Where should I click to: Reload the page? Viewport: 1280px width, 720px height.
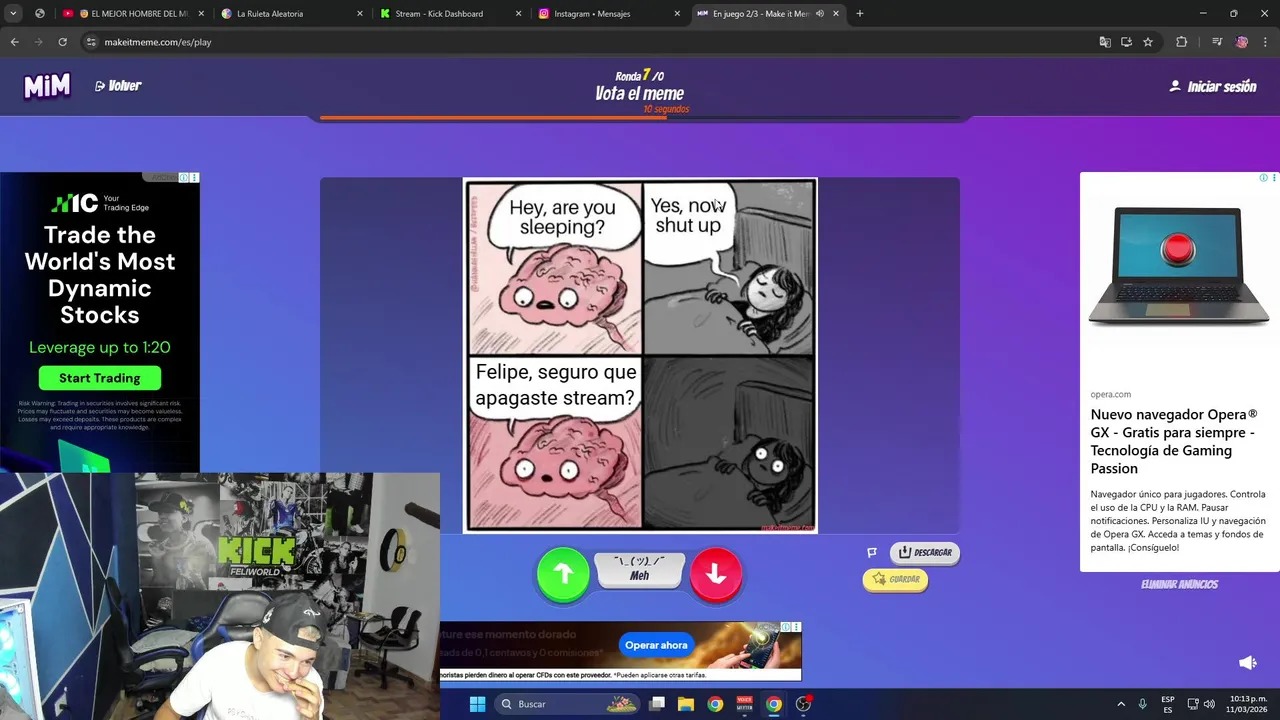tap(62, 42)
